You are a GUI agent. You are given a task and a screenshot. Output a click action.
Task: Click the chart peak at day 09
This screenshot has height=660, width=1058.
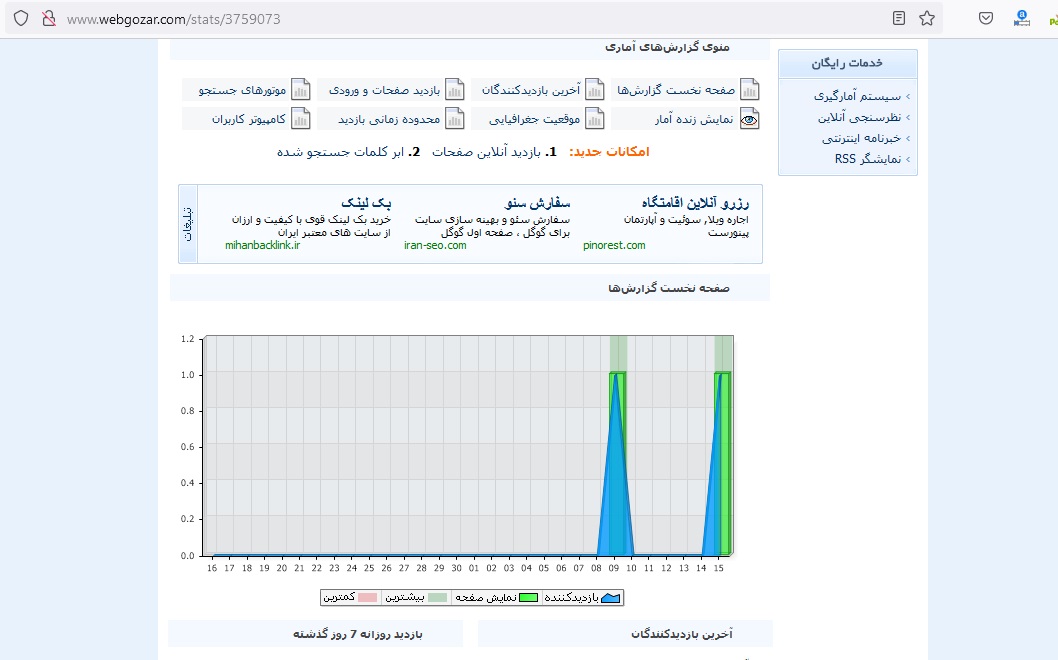(615, 375)
